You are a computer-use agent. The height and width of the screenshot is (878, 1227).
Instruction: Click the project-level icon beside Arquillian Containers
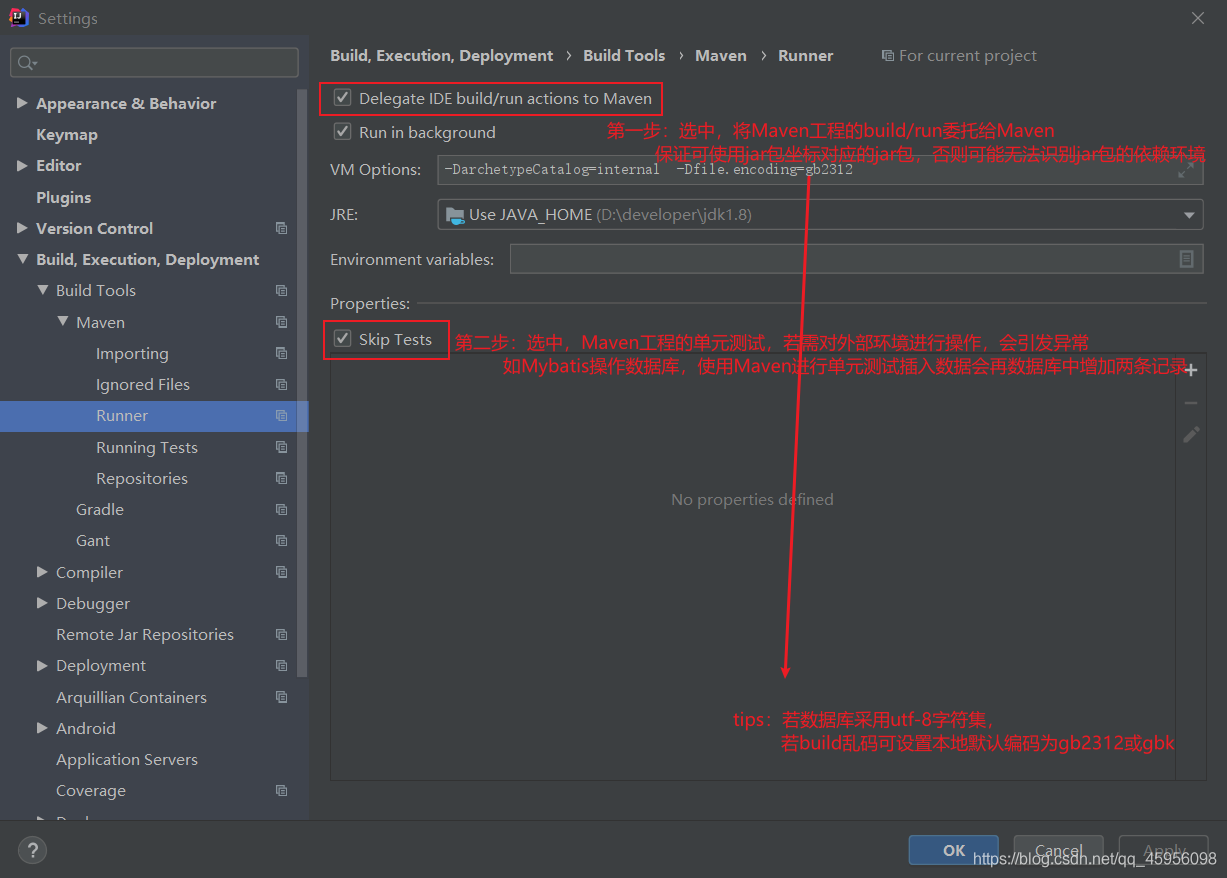[x=281, y=697]
